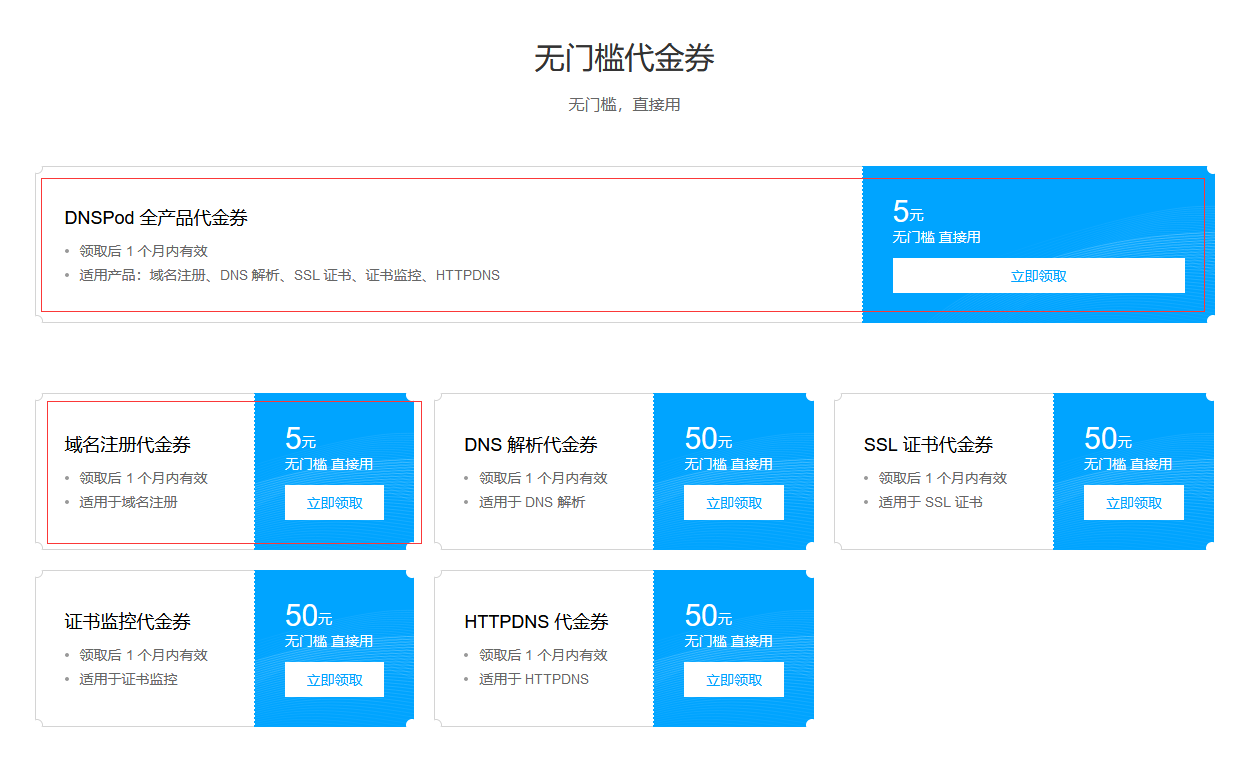Claim the SSL 证书代金券 coupon
This screenshot has width=1244, height=758.
coord(1134,502)
